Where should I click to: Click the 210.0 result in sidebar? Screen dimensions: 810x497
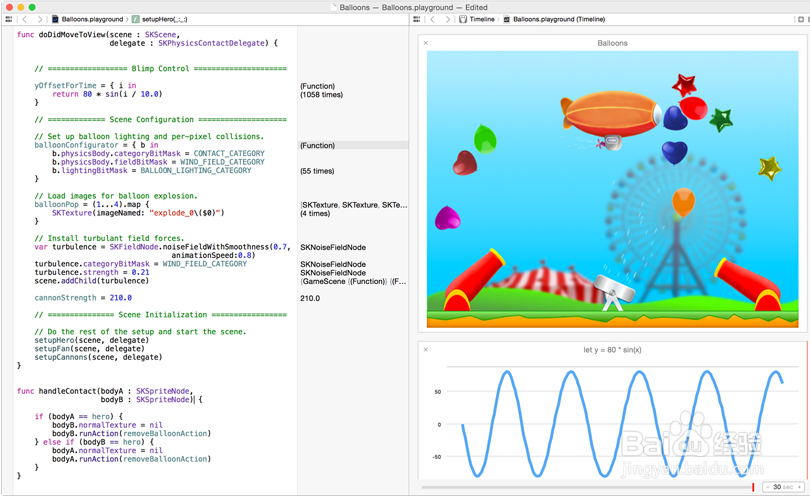click(x=310, y=298)
